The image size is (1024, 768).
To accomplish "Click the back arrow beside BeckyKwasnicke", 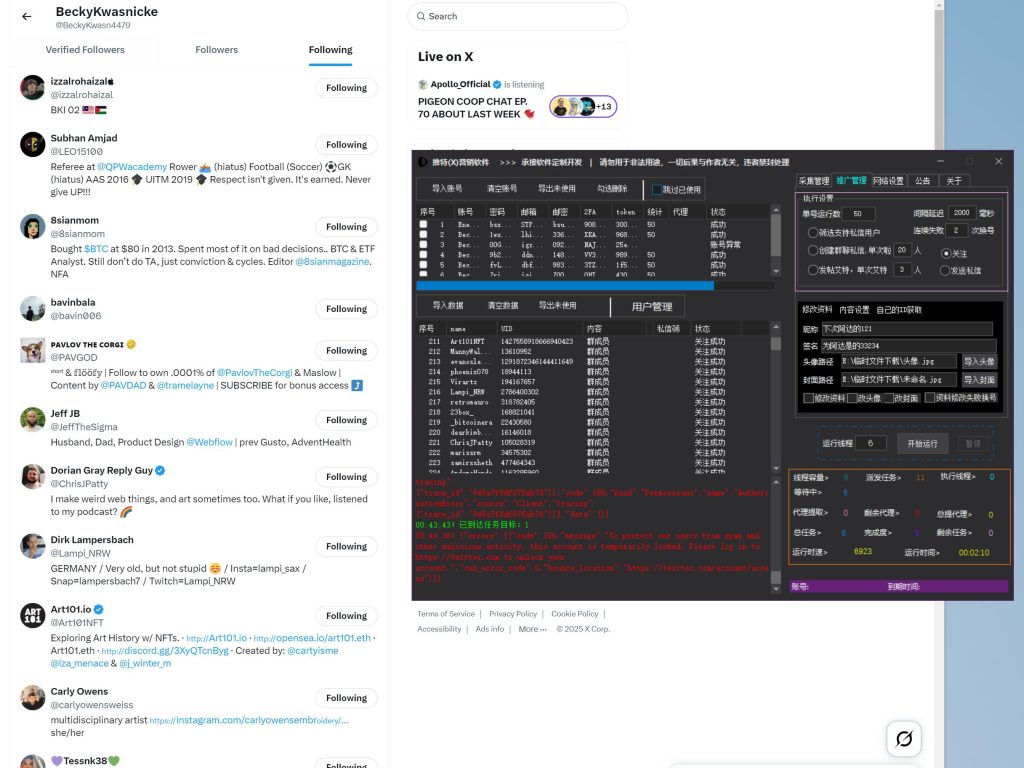I will tap(27, 17).
